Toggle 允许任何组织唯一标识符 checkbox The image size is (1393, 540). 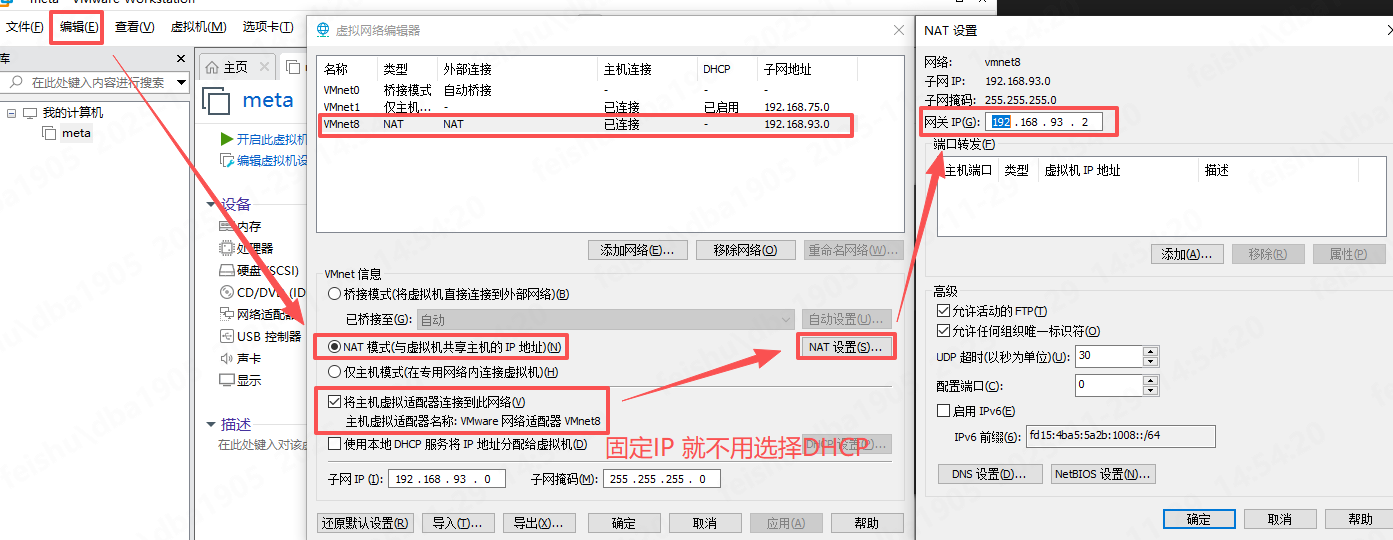click(x=943, y=331)
